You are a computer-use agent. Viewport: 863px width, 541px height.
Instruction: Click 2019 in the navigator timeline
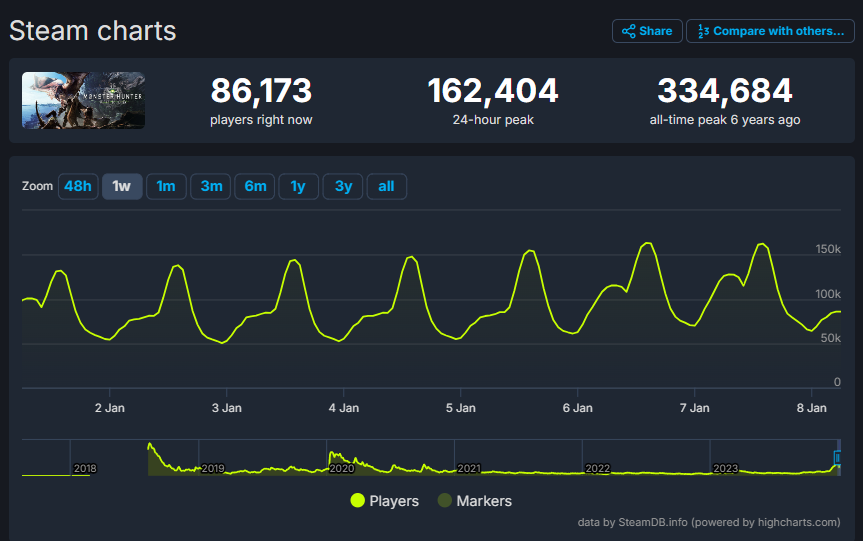[212, 468]
